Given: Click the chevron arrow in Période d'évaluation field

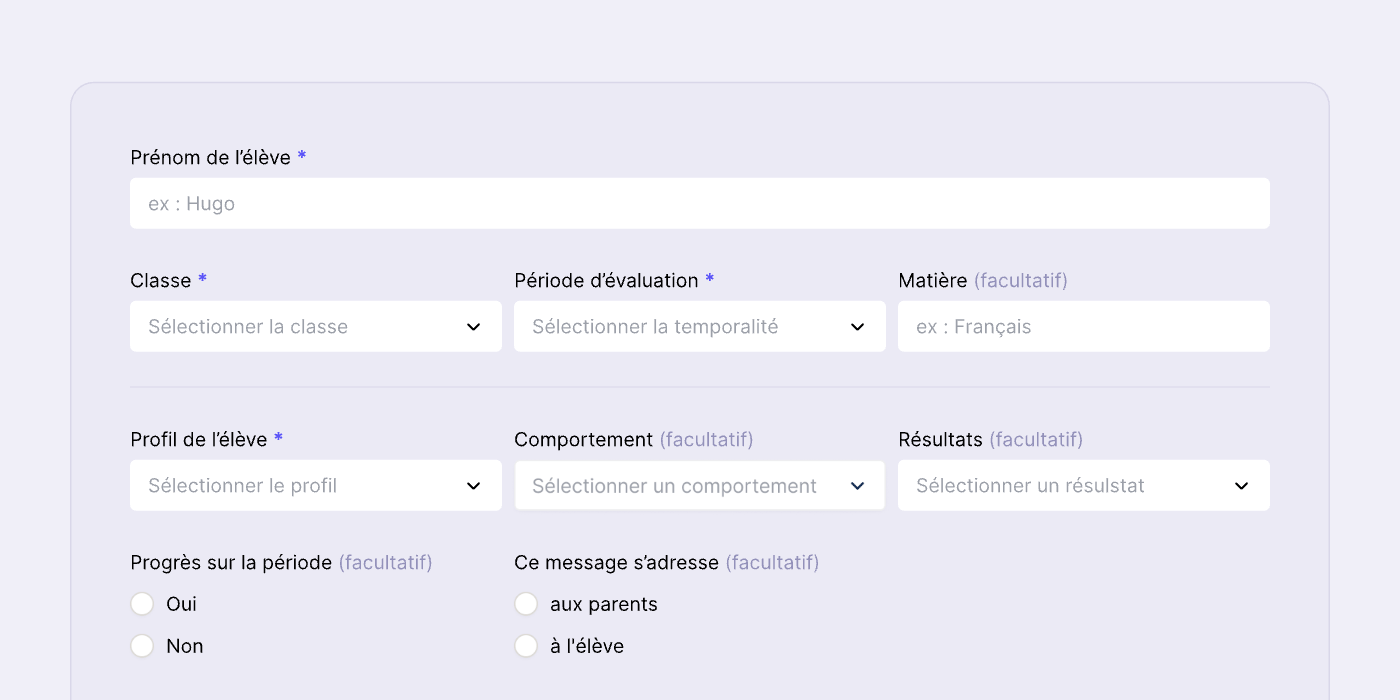Looking at the screenshot, I should coord(857,327).
